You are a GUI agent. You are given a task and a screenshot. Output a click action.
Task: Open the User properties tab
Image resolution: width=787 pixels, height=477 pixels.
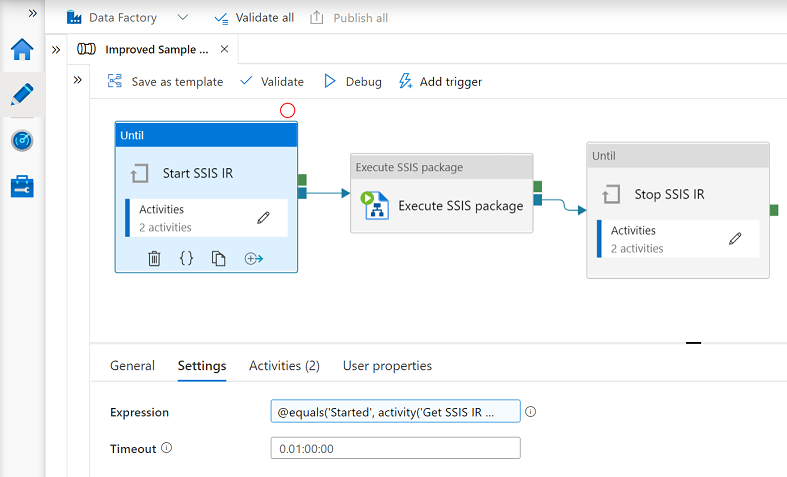[x=387, y=366]
